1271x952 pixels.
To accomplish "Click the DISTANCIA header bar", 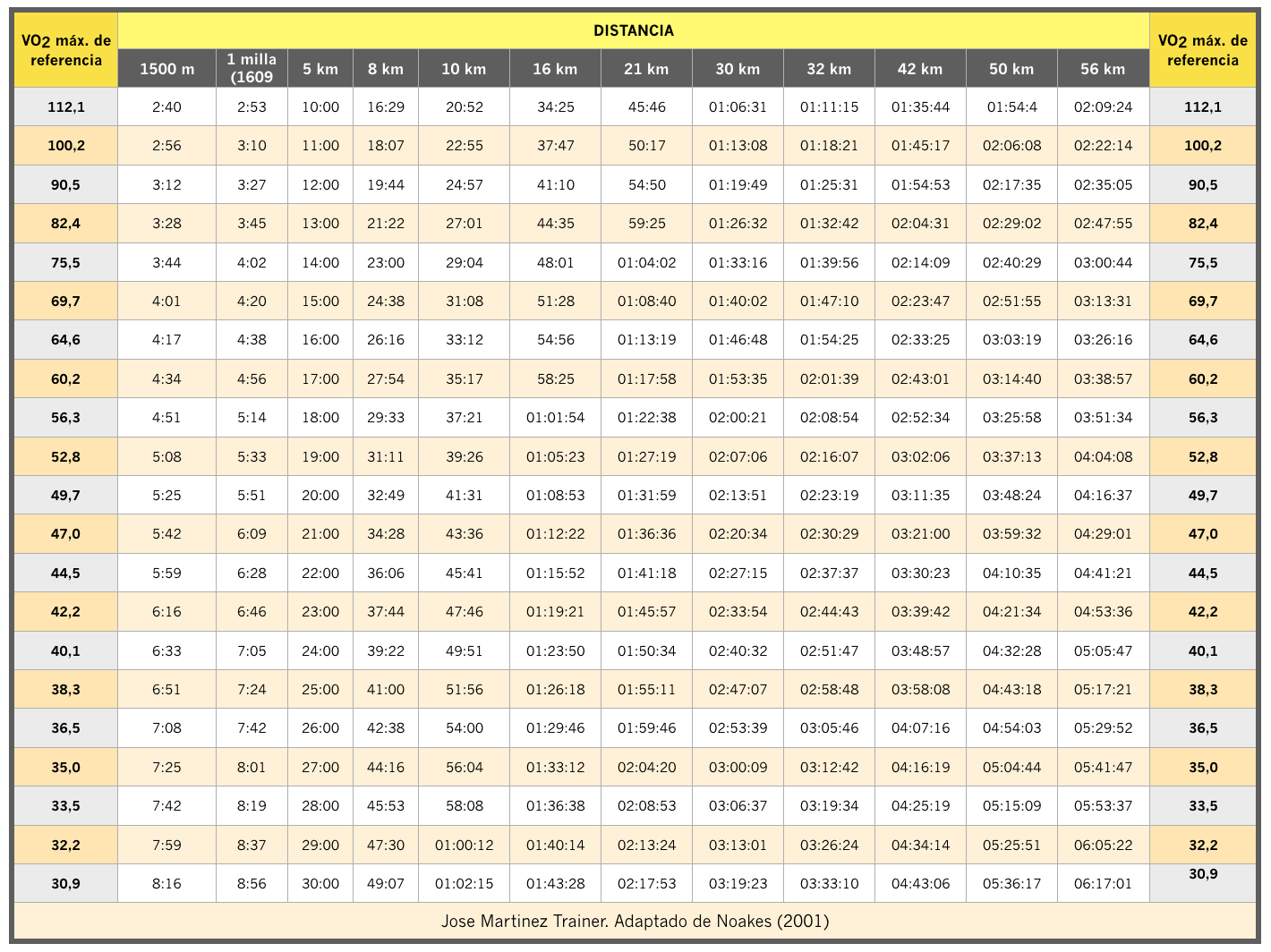I will [x=633, y=30].
